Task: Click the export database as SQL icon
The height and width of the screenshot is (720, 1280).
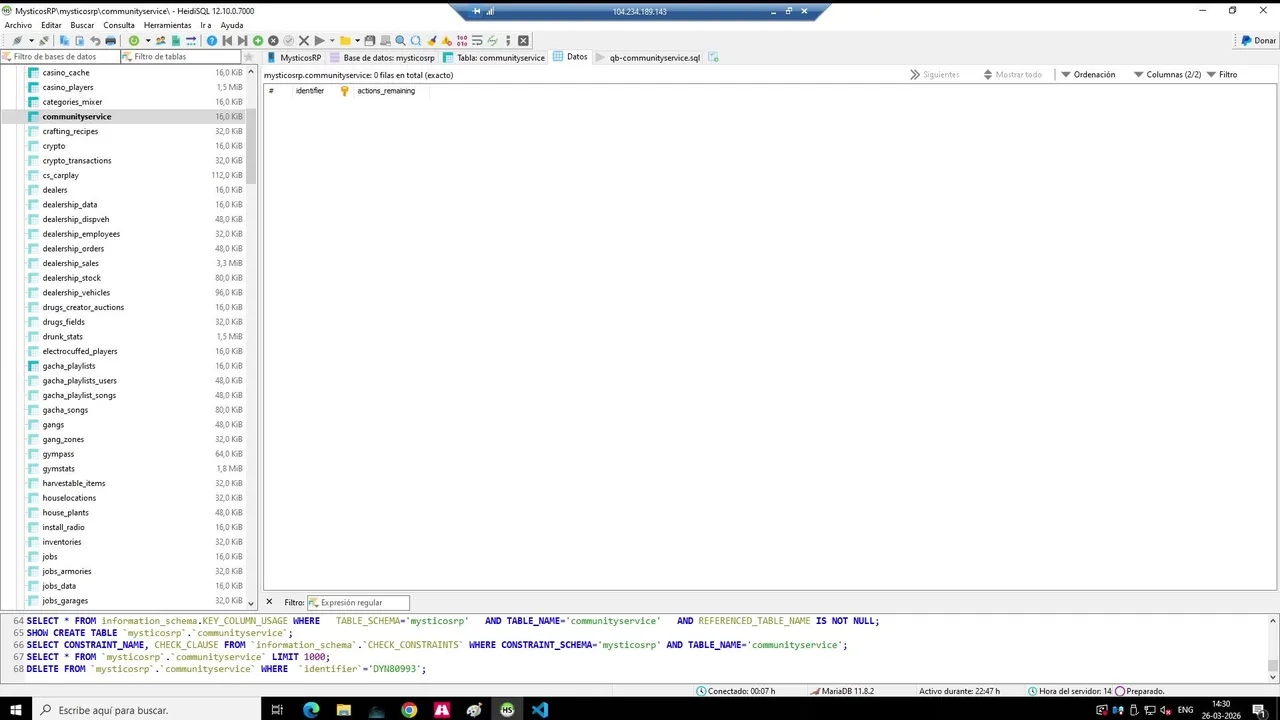Action: tap(176, 41)
